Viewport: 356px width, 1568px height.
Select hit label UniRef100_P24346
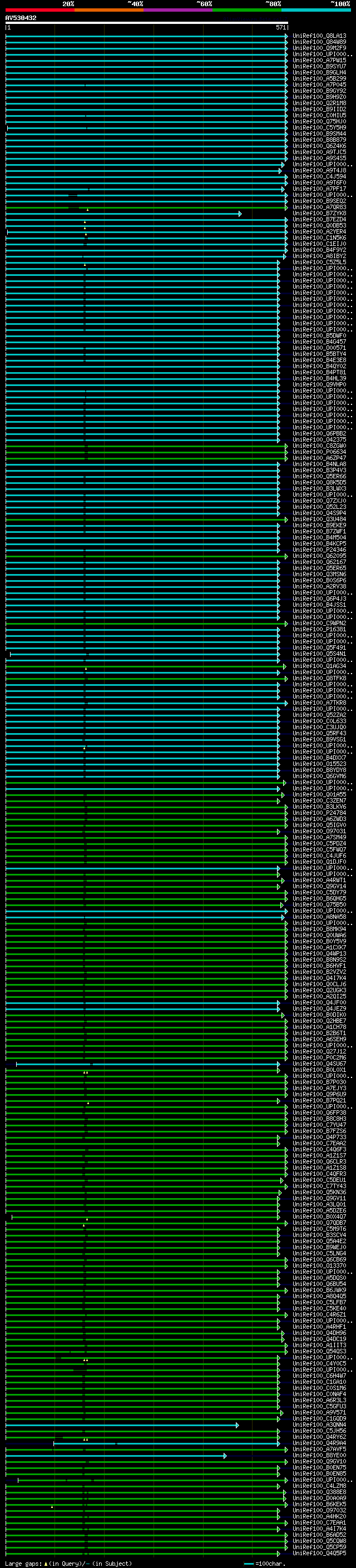(319, 550)
